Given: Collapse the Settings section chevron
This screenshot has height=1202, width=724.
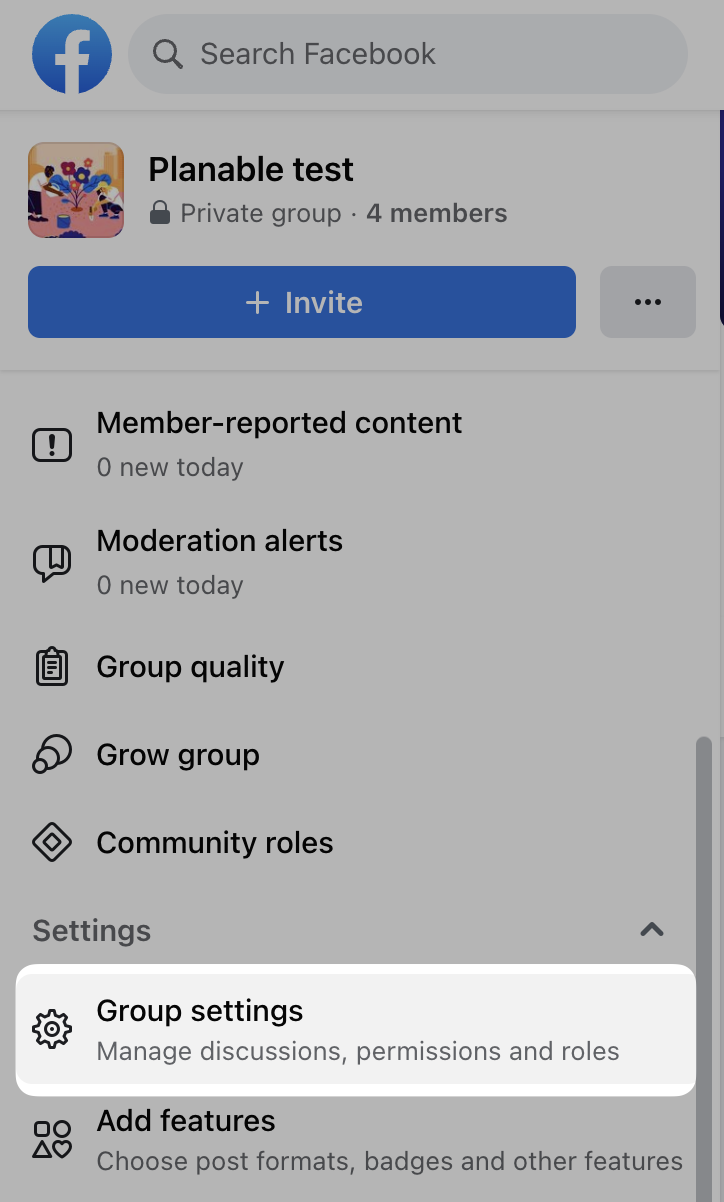Looking at the screenshot, I should click(x=652, y=930).
